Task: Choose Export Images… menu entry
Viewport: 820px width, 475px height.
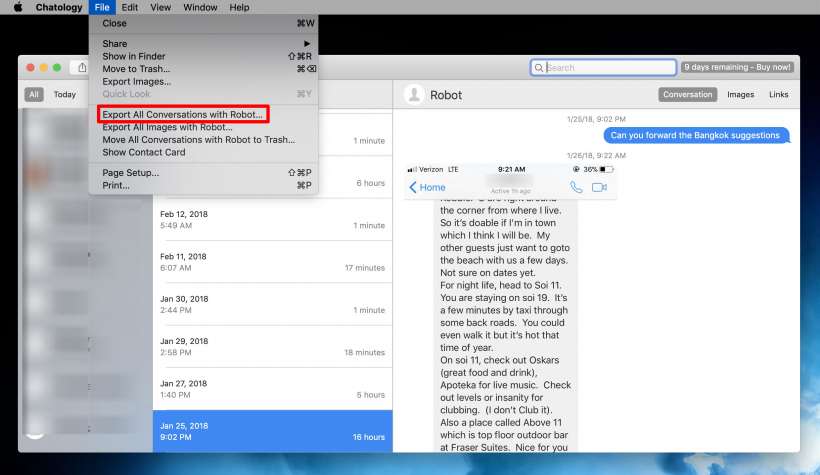Action: (x=203, y=82)
